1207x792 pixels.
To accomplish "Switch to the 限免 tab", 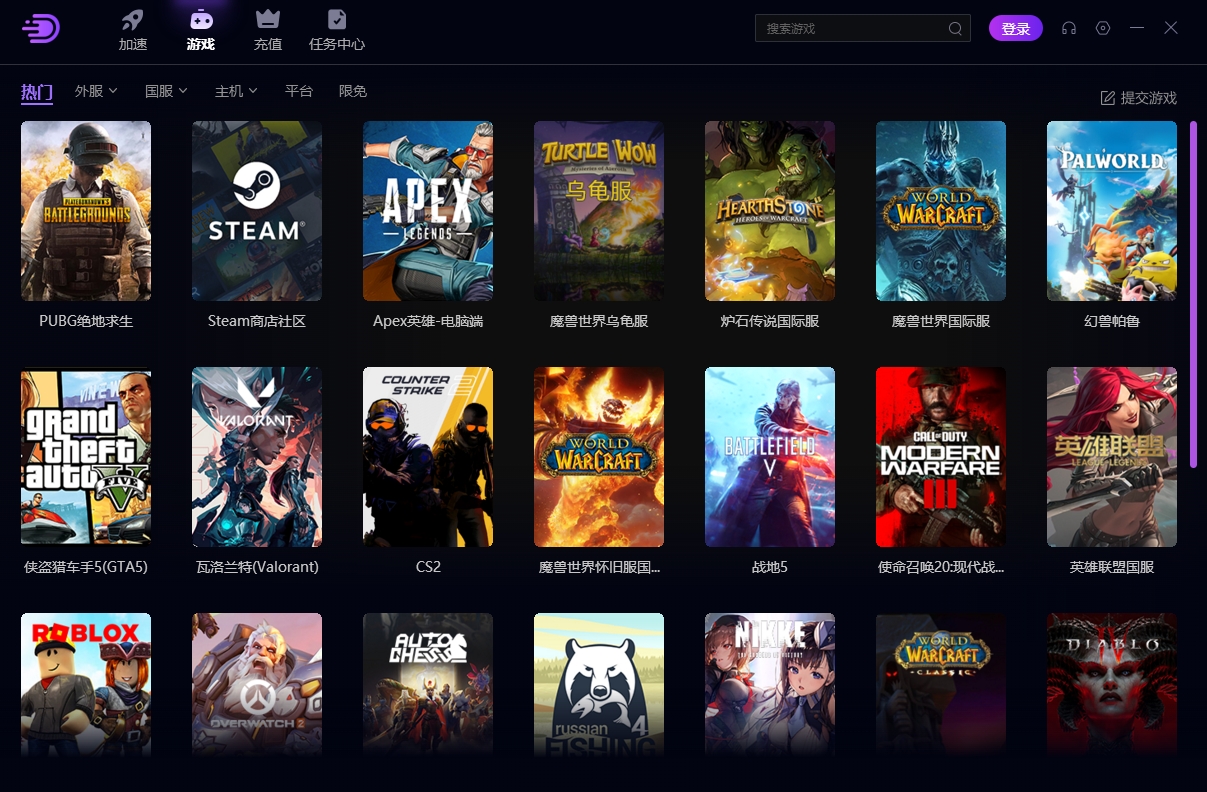I will tap(353, 91).
